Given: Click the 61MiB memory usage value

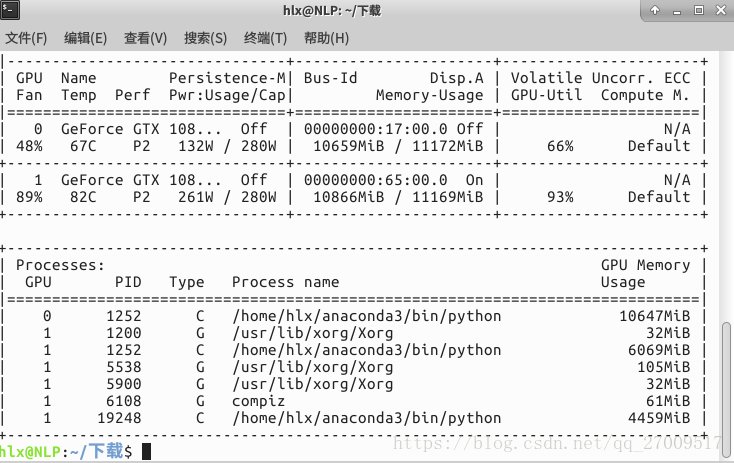Looking at the screenshot, I should tap(668, 401).
